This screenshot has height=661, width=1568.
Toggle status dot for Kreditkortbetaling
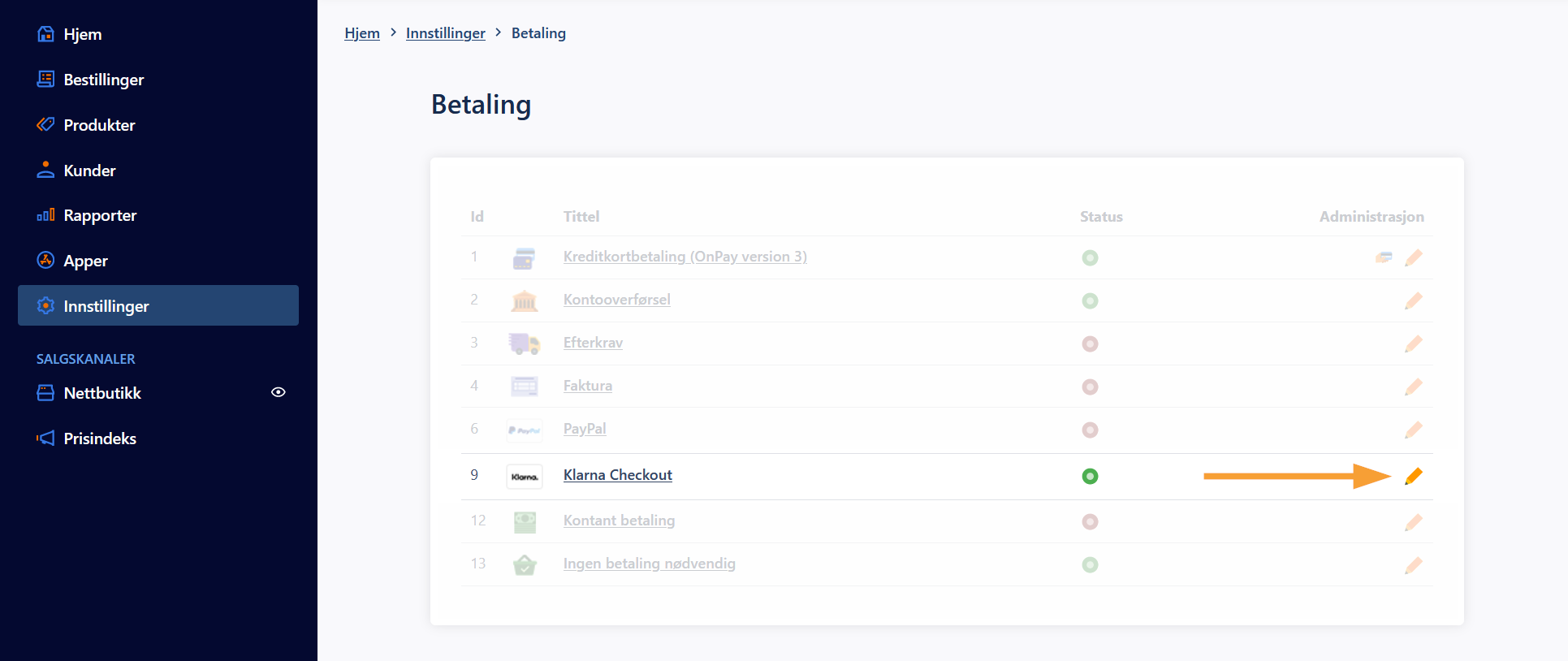click(1090, 257)
